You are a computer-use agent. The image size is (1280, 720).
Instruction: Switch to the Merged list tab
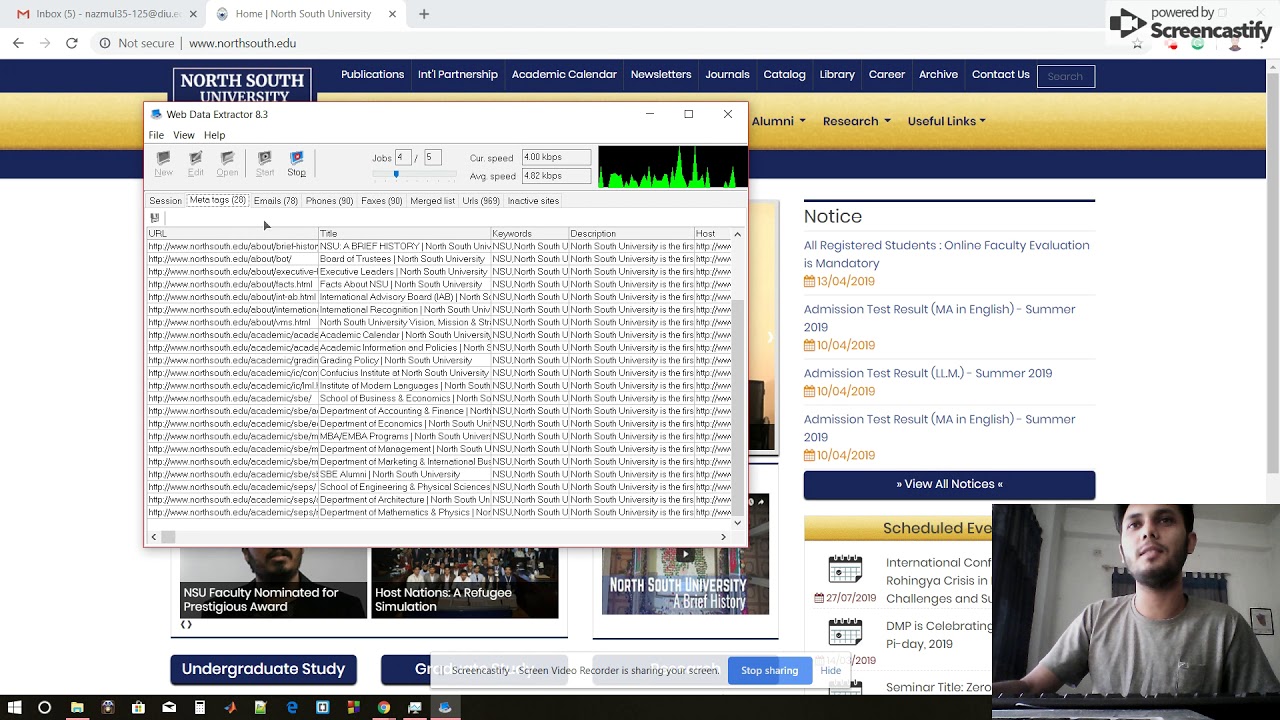433,201
